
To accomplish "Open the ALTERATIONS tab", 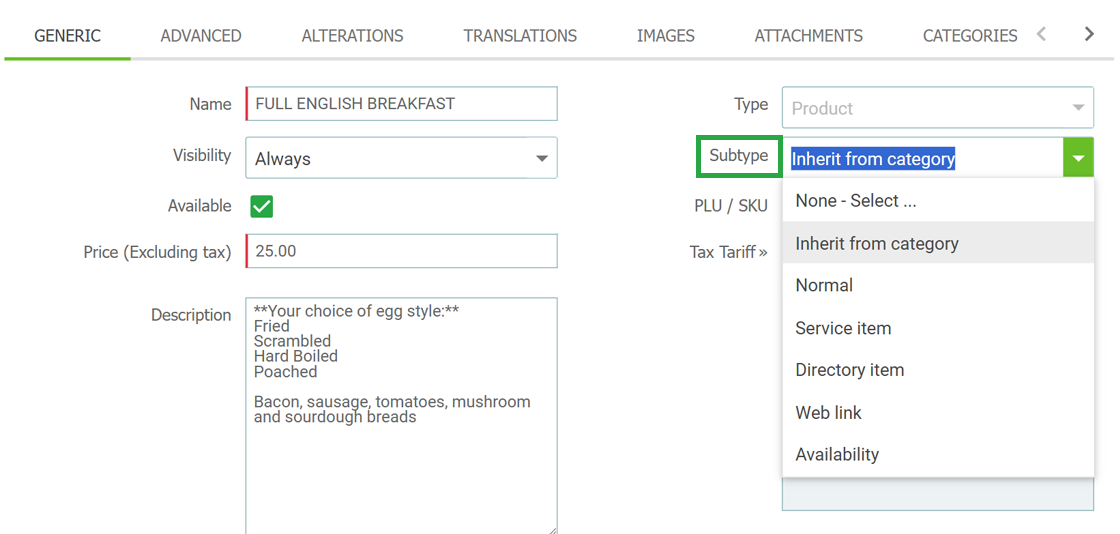I will pyautogui.click(x=352, y=36).
